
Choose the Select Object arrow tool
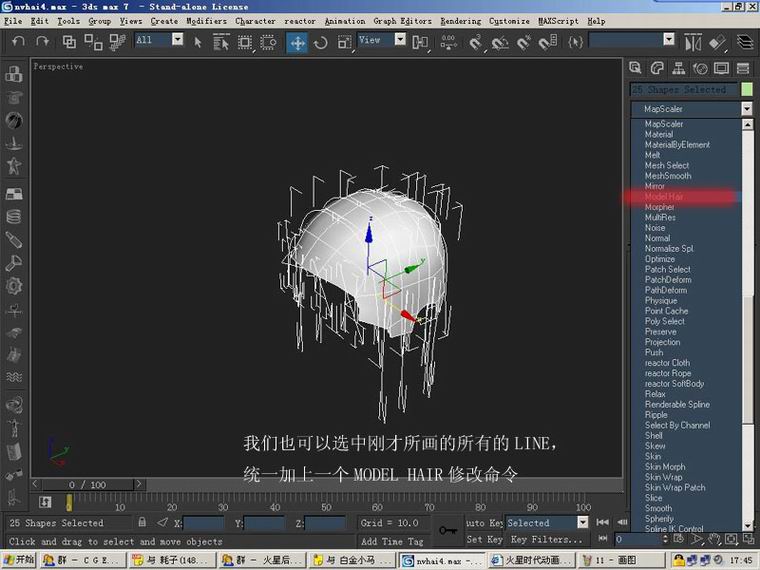197,42
